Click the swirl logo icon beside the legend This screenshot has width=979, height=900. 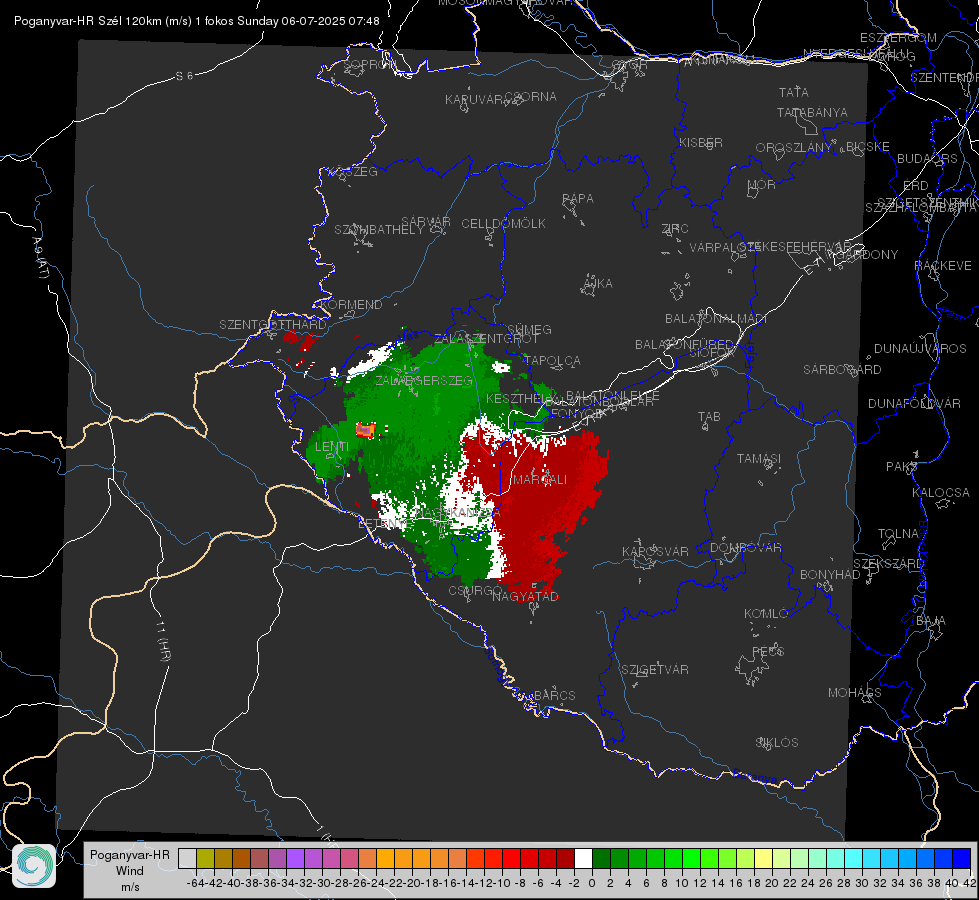(34, 866)
